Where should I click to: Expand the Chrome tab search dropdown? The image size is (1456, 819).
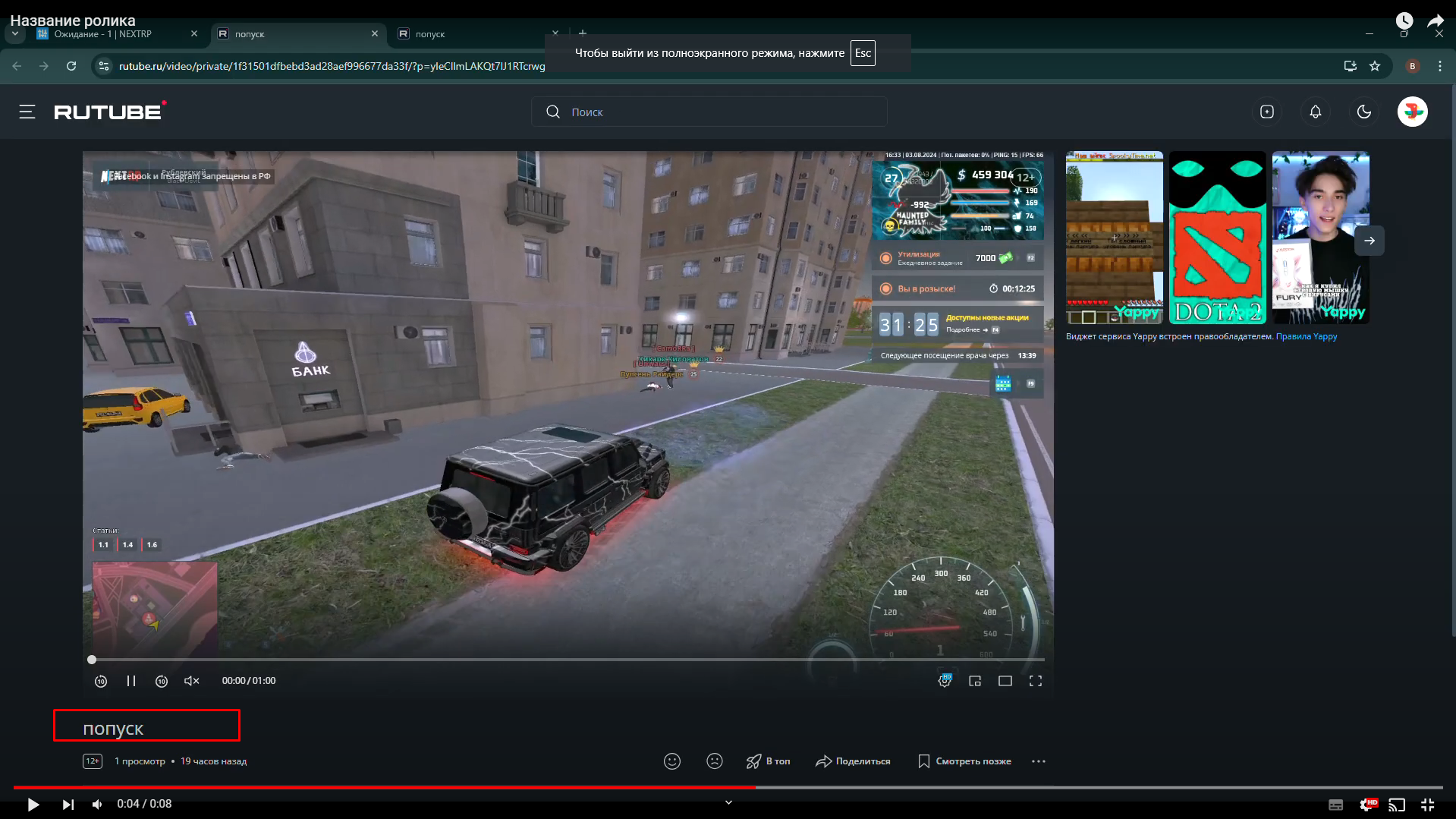point(15,34)
